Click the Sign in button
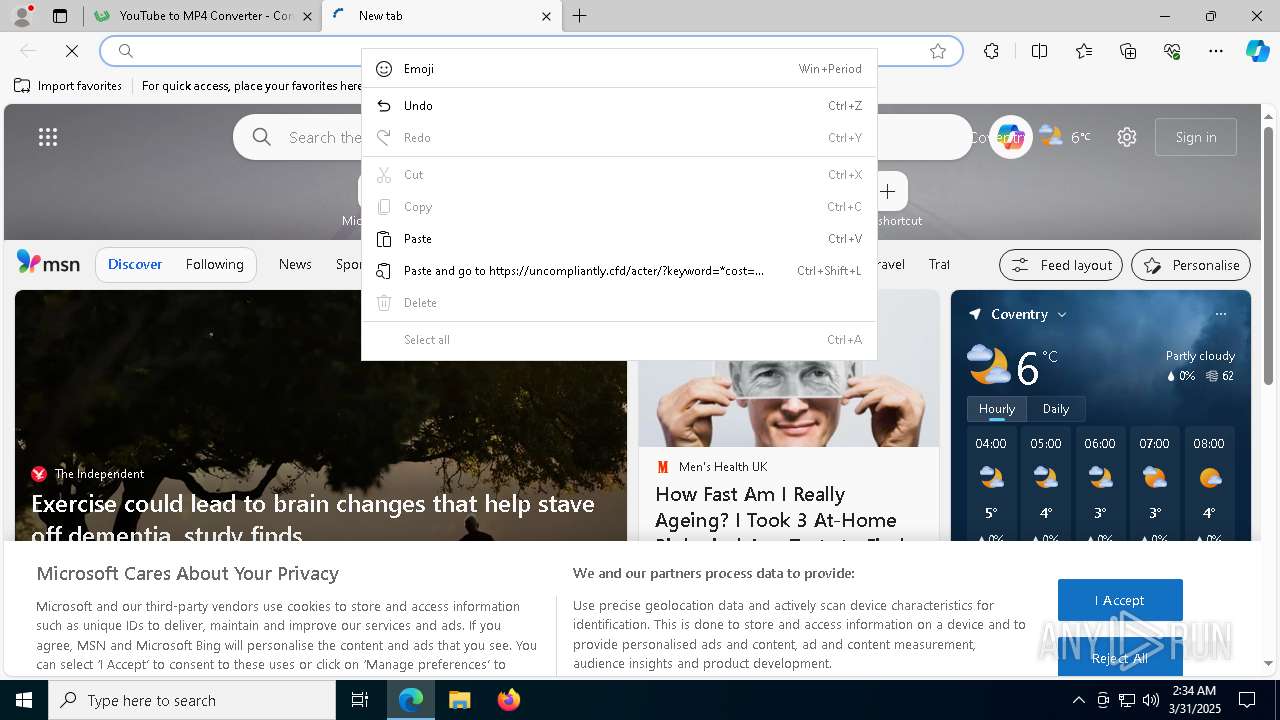1280x720 pixels. 1196,137
